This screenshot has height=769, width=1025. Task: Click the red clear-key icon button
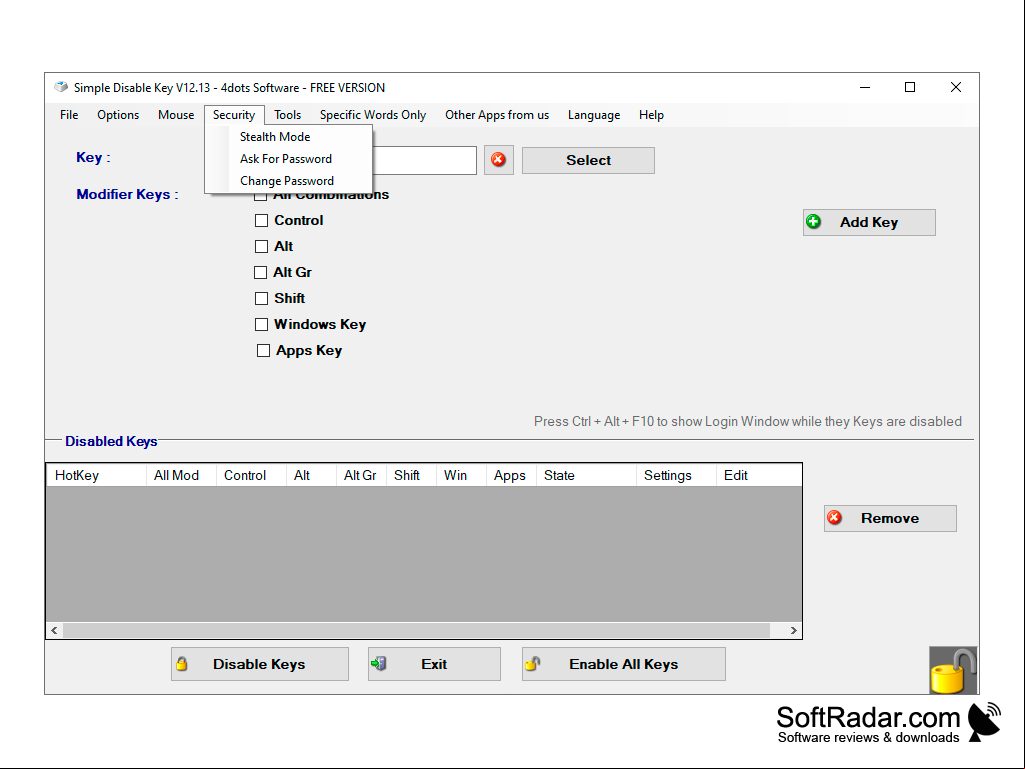click(x=498, y=160)
